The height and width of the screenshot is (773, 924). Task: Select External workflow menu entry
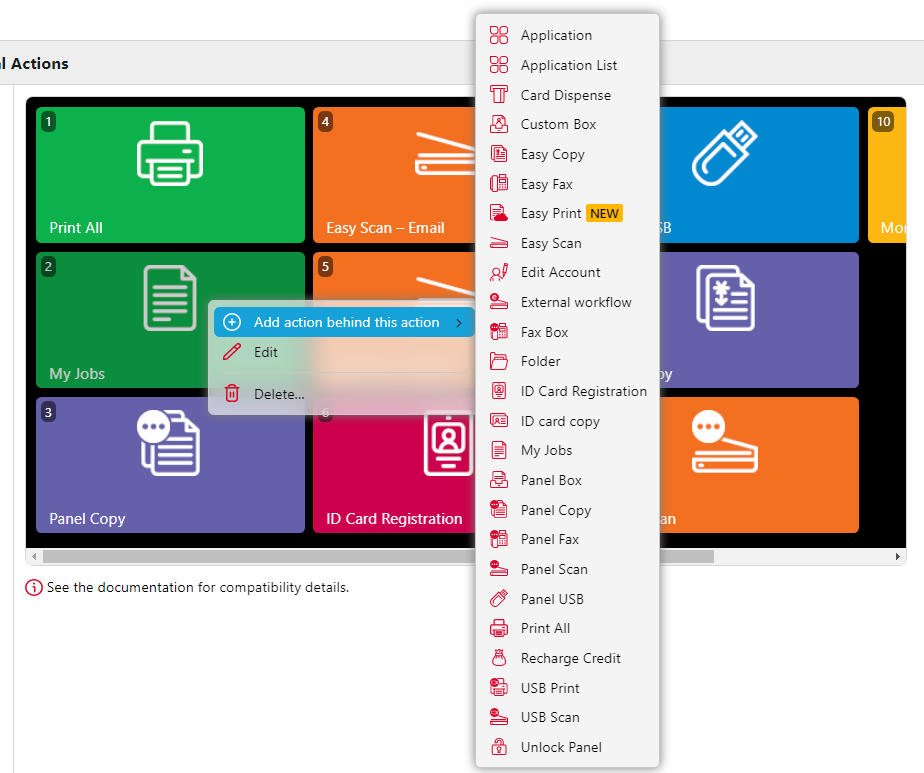[575, 302]
